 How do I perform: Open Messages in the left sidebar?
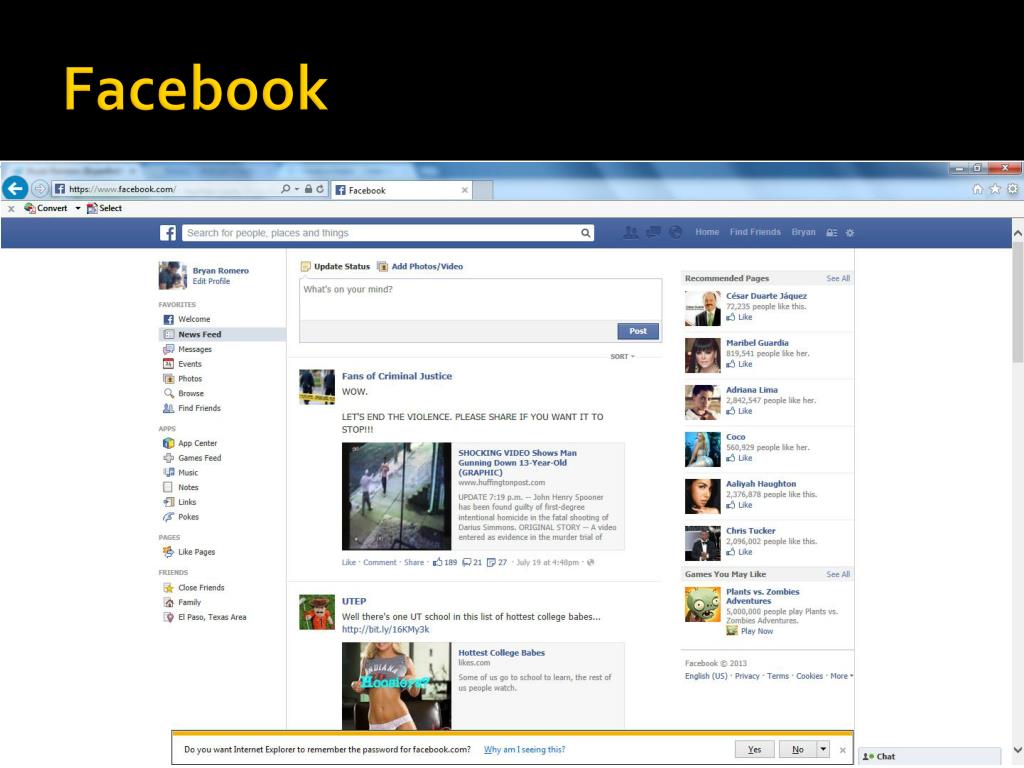coord(187,349)
